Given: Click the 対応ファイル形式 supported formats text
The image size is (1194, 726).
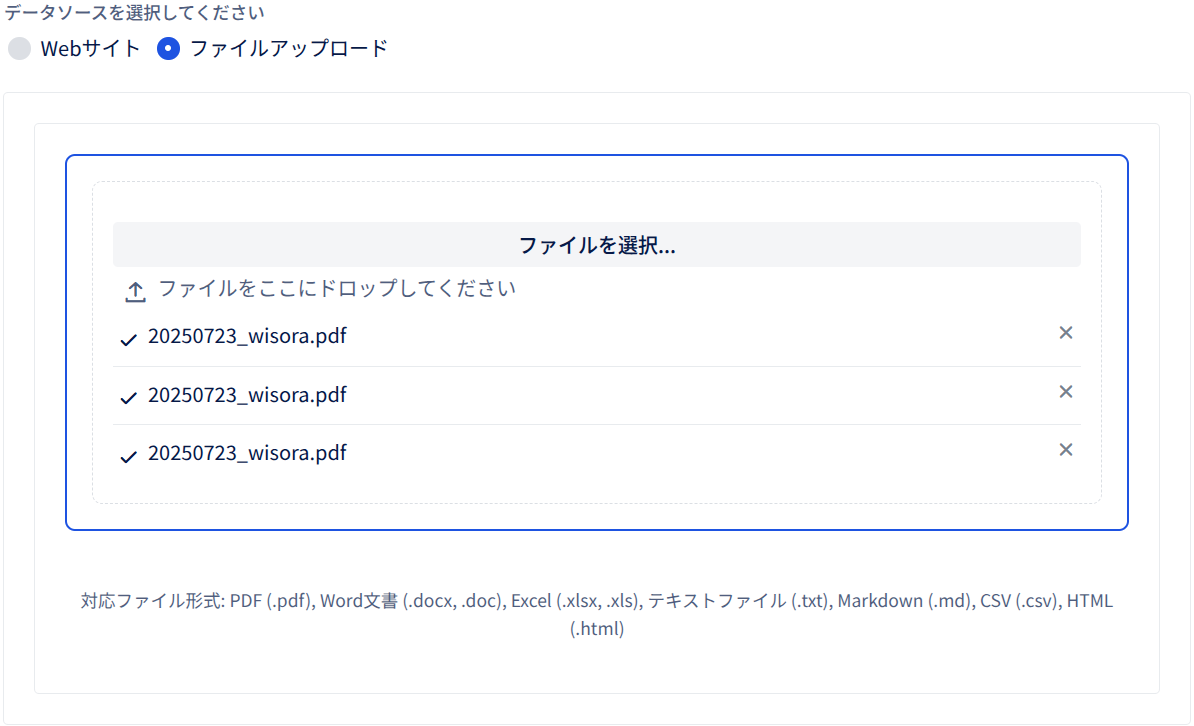Looking at the screenshot, I should point(596,614).
